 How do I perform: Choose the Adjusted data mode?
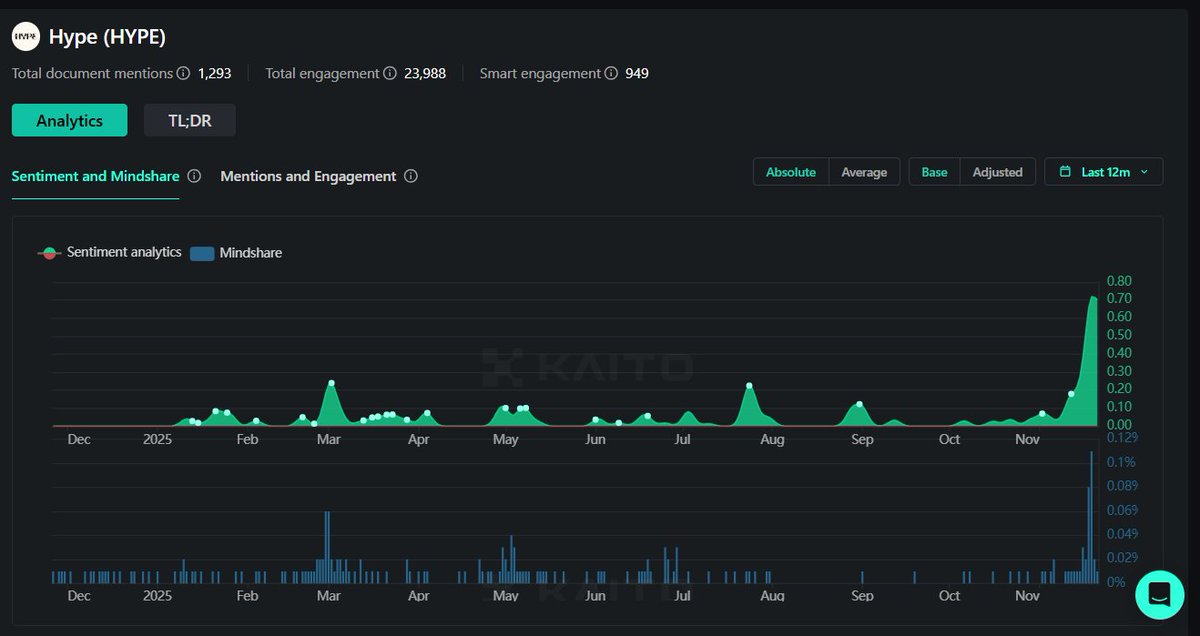pyautogui.click(x=998, y=172)
